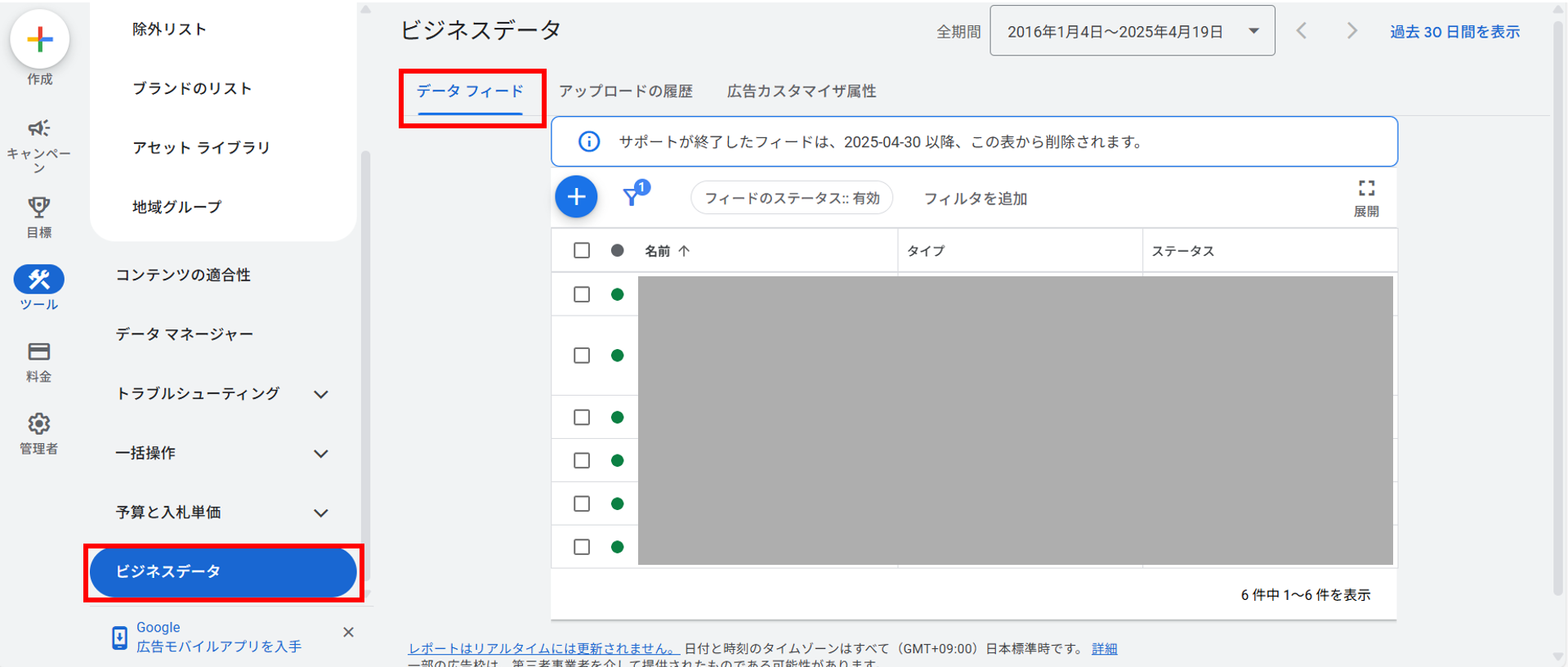
Task: Expand the トラブルシューティング section
Action: (x=321, y=394)
